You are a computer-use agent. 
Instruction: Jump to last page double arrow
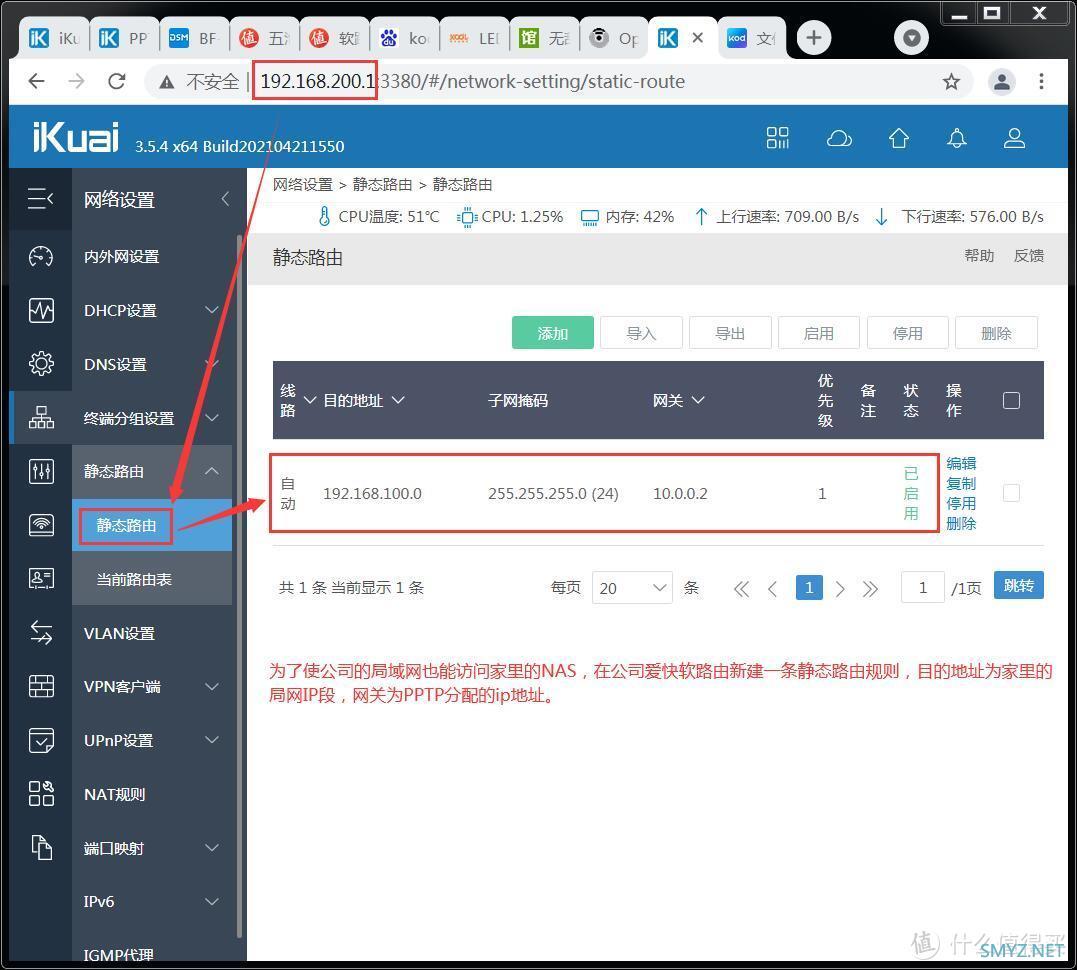tap(870, 589)
